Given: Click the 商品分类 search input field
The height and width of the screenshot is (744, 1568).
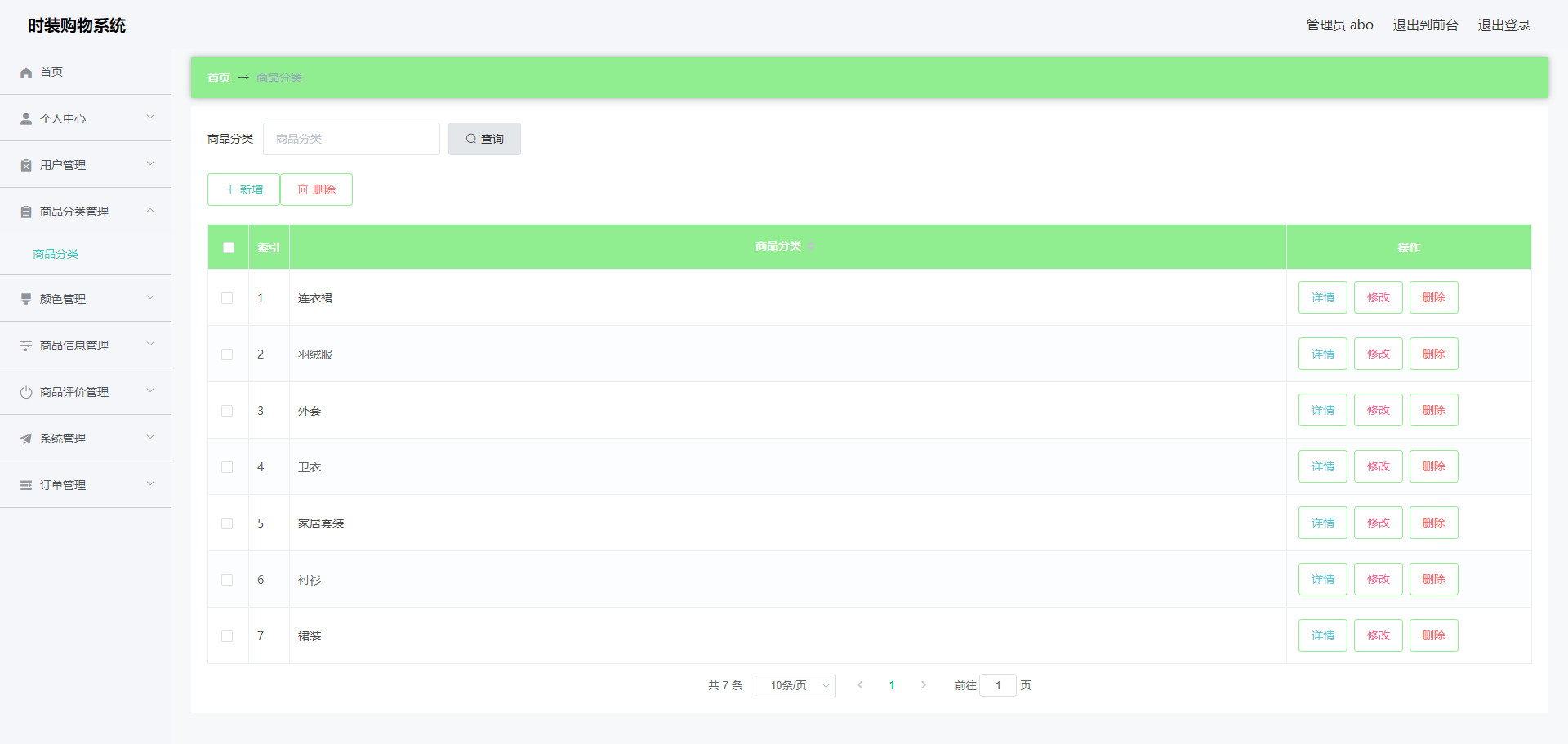Looking at the screenshot, I should click(x=351, y=139).
